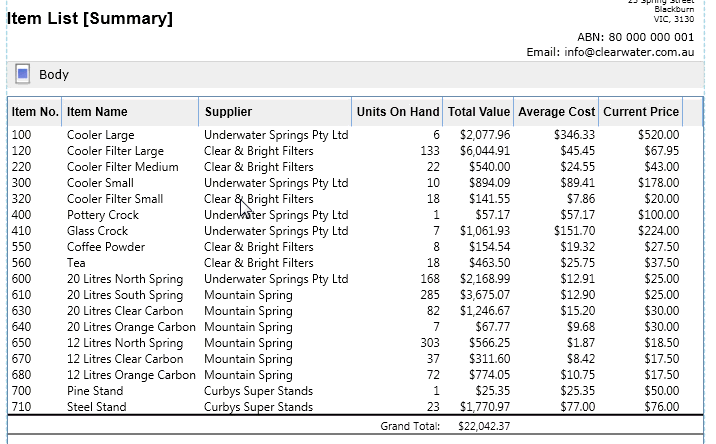This screenshot has height=444, width=716.
Task: Click the ABN: 80 000 000 001 text
Action: (635, 37)
